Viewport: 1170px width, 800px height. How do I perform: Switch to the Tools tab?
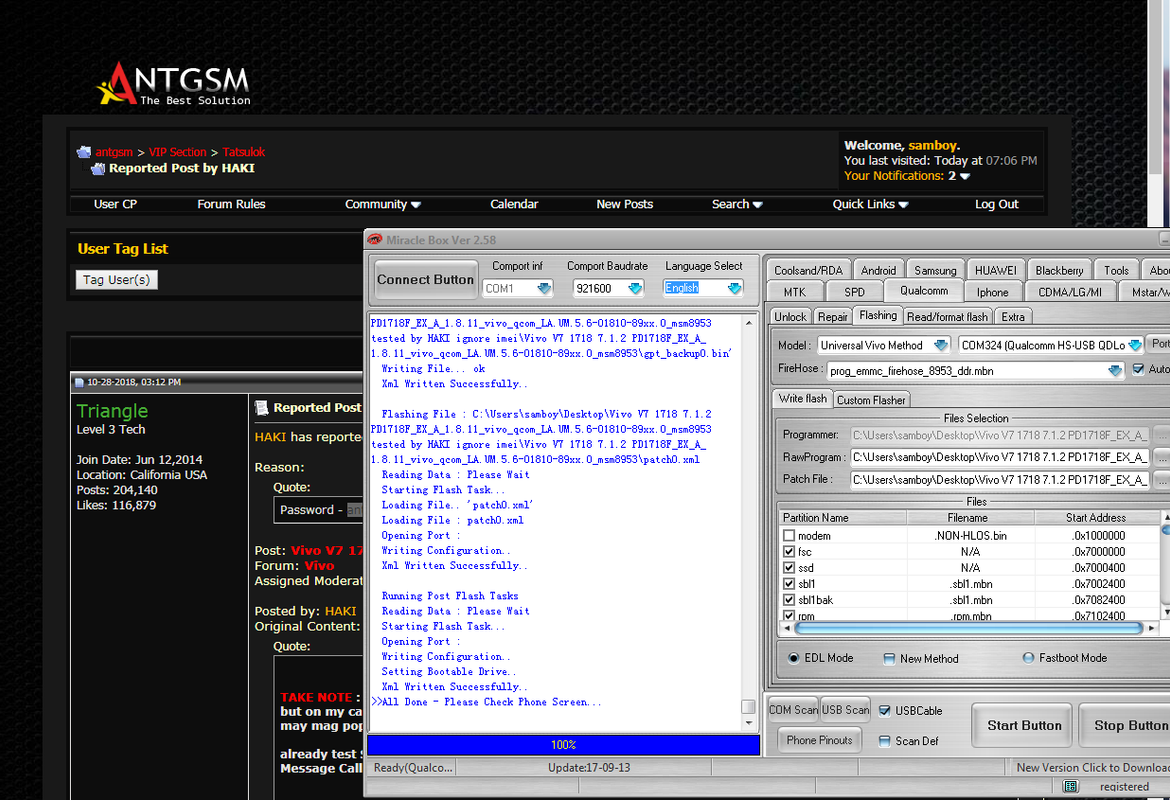tap(1116, 270)
